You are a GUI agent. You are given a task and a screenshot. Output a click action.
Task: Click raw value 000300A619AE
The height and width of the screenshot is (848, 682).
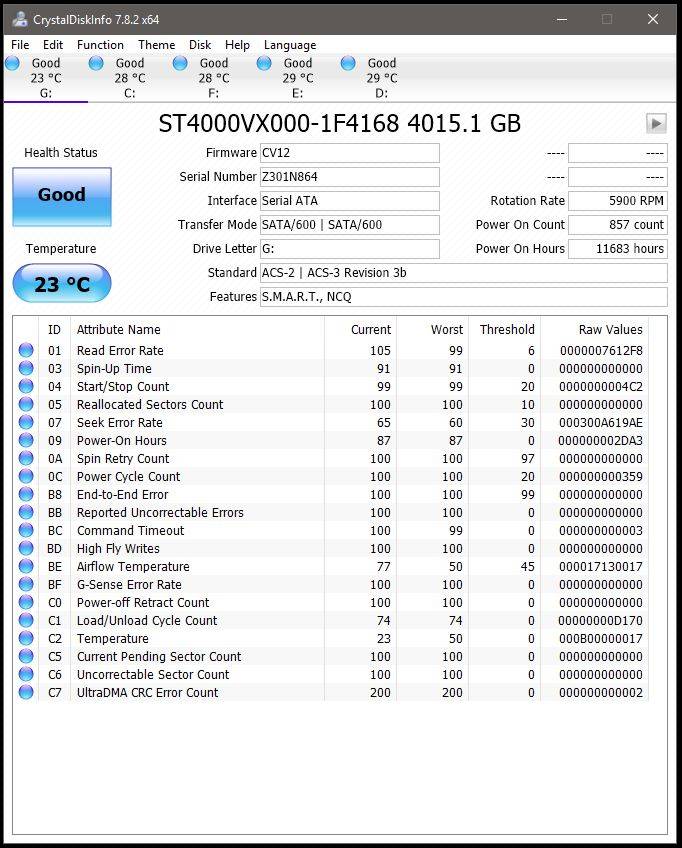click(601, 422)
